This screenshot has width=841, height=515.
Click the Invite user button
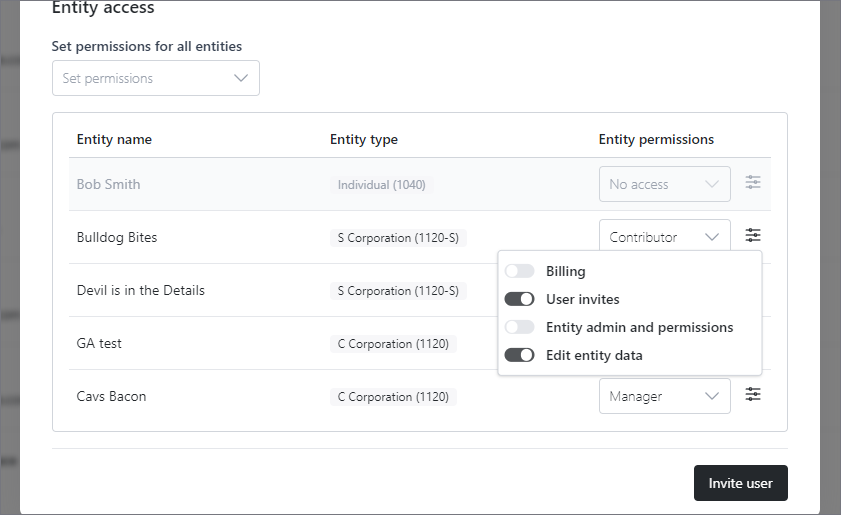point(740,483)
